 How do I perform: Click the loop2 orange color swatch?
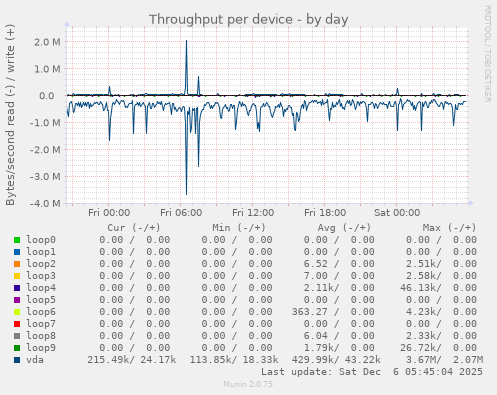(17, 264)
